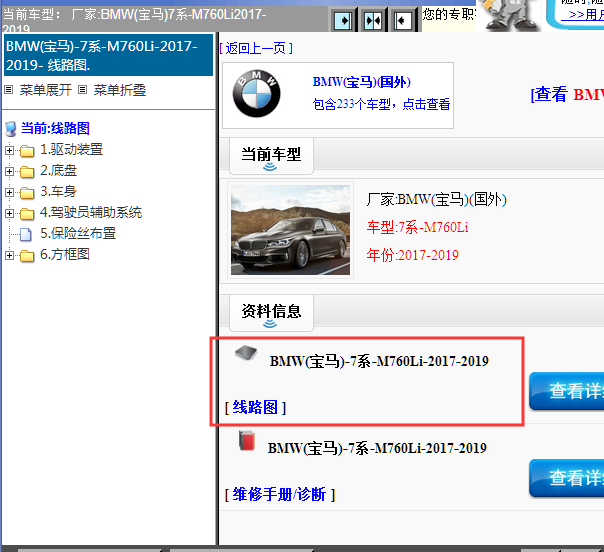This screenshot has height=552, width=604.
Task: Click the folder icon for 1.驱动装置
Action: click(27, 151)
